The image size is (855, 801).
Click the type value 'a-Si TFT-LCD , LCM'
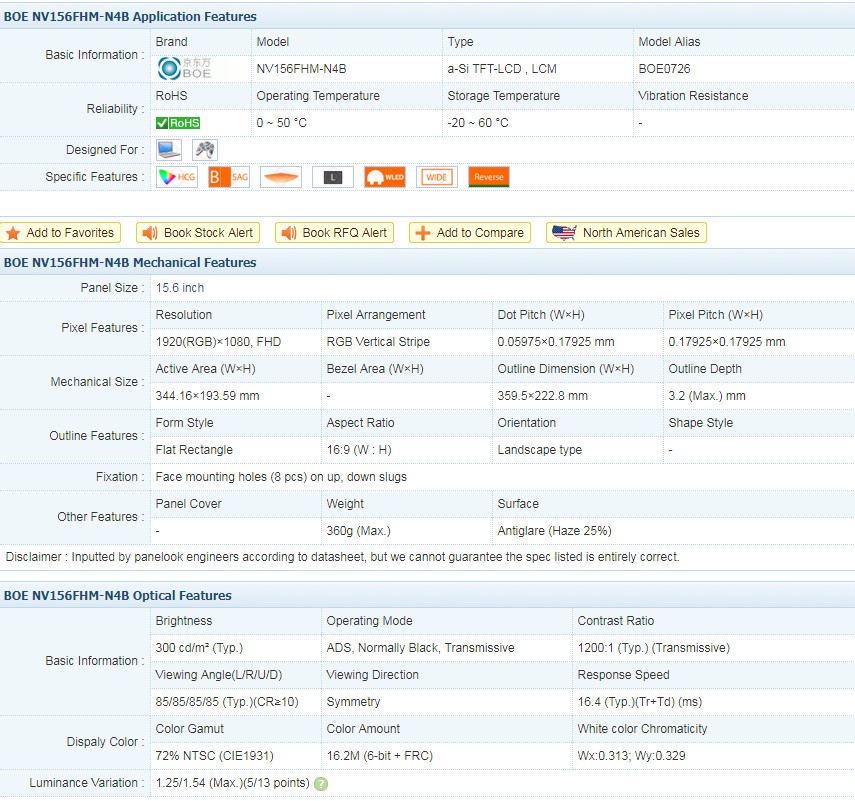(502, 69)
